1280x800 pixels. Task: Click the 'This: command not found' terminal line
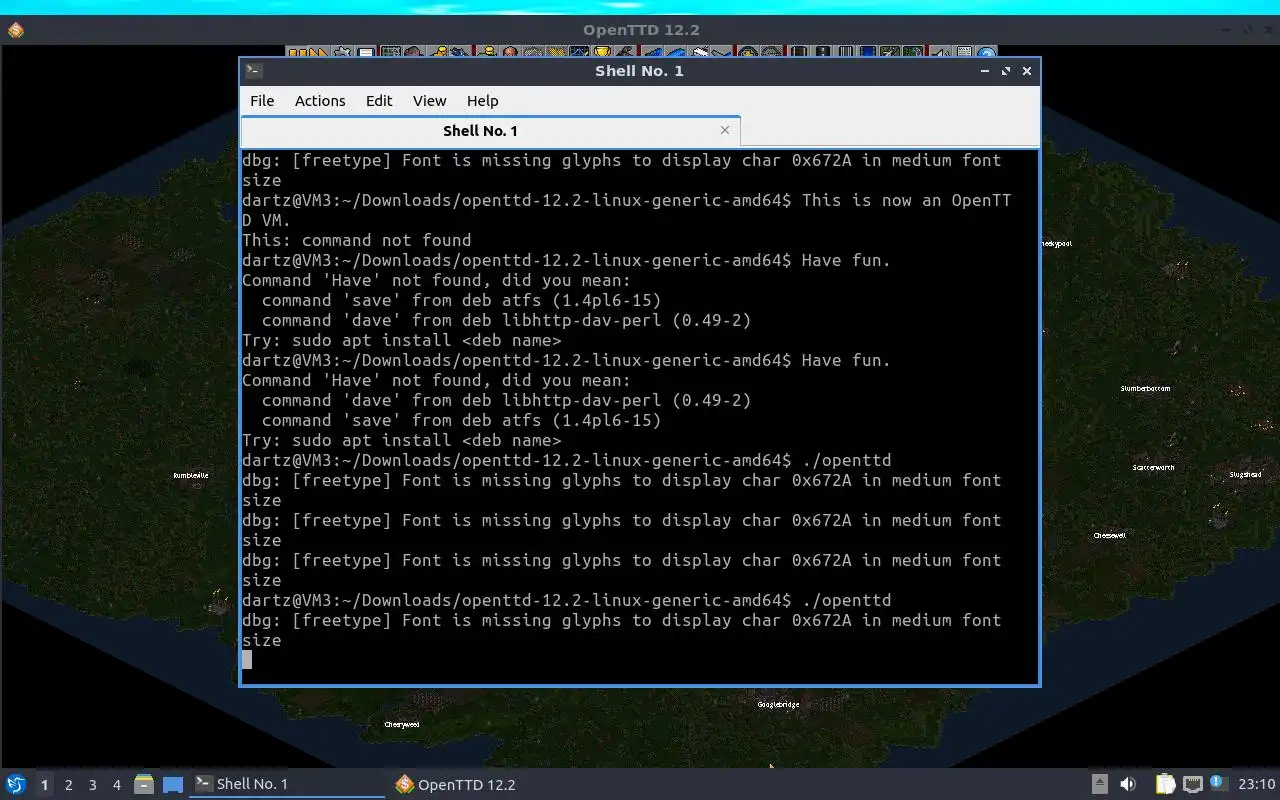[x=356, y=240]
